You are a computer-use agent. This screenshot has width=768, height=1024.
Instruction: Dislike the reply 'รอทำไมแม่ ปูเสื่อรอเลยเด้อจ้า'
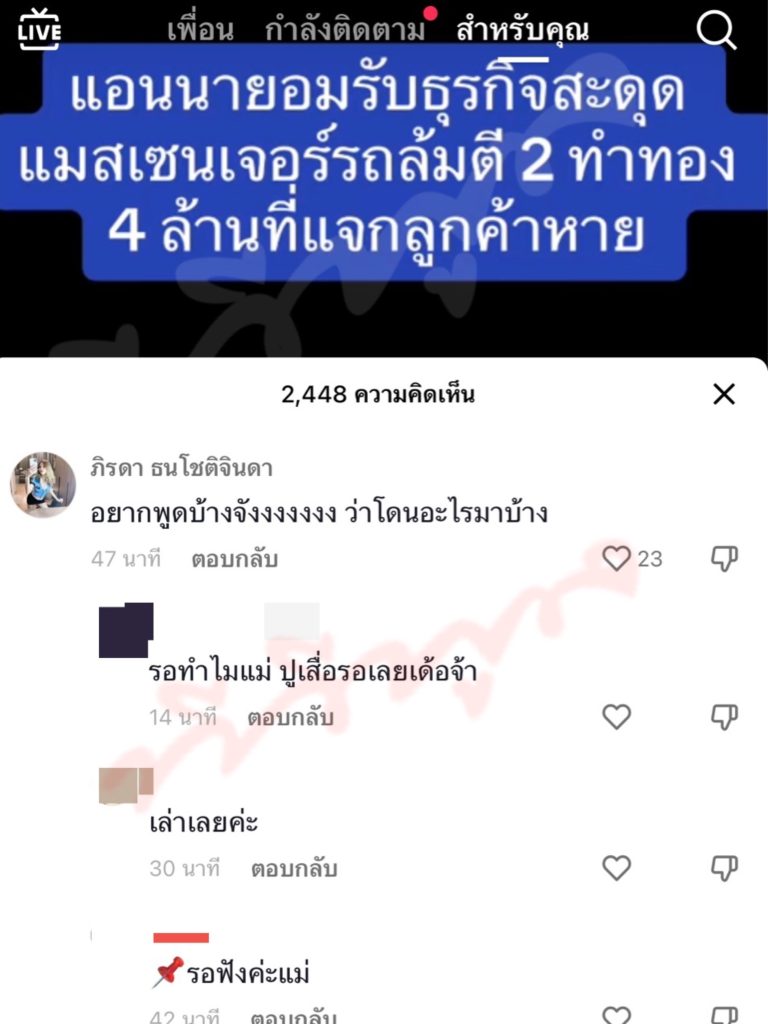point(724,717)
